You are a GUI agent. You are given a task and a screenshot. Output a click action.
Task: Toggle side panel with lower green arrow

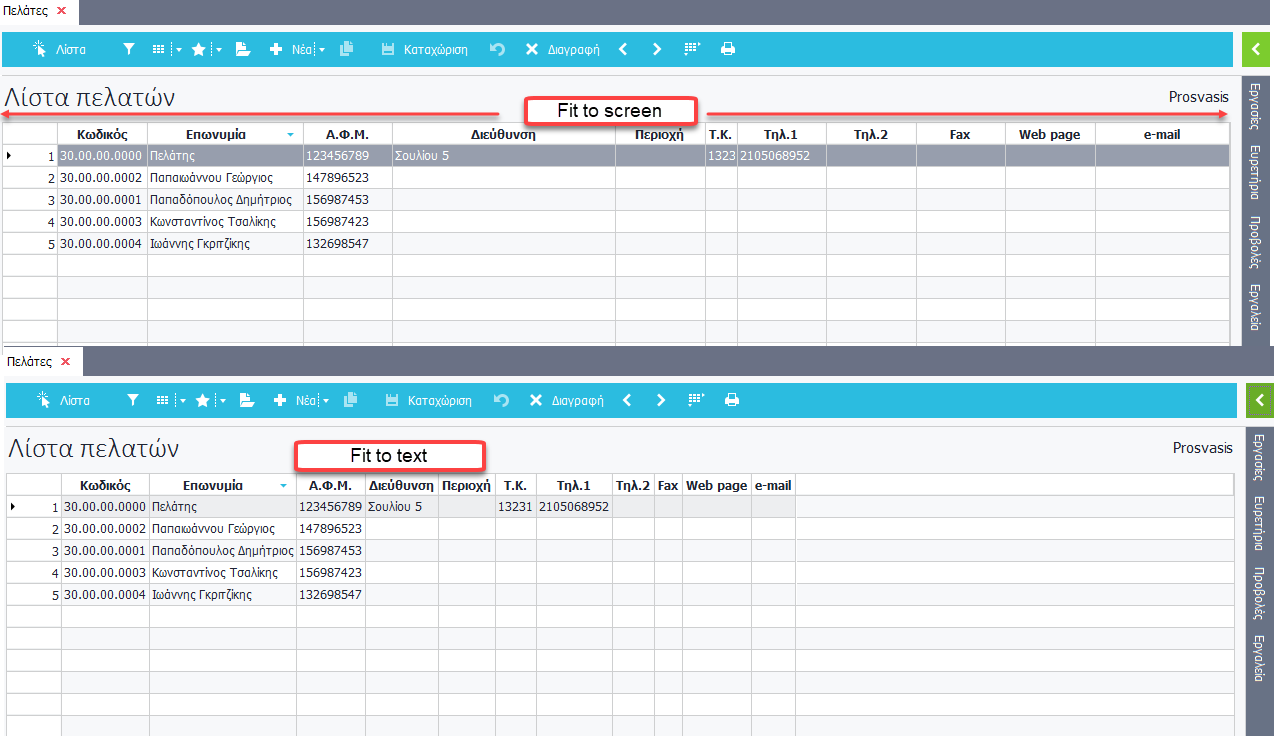tap(1260, 401)
